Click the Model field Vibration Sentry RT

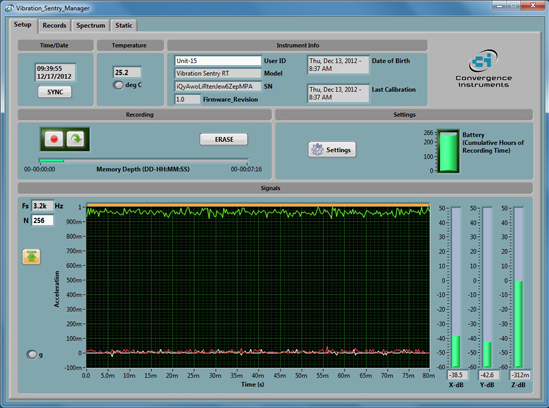pyautogui.click(x=218, y=74)
